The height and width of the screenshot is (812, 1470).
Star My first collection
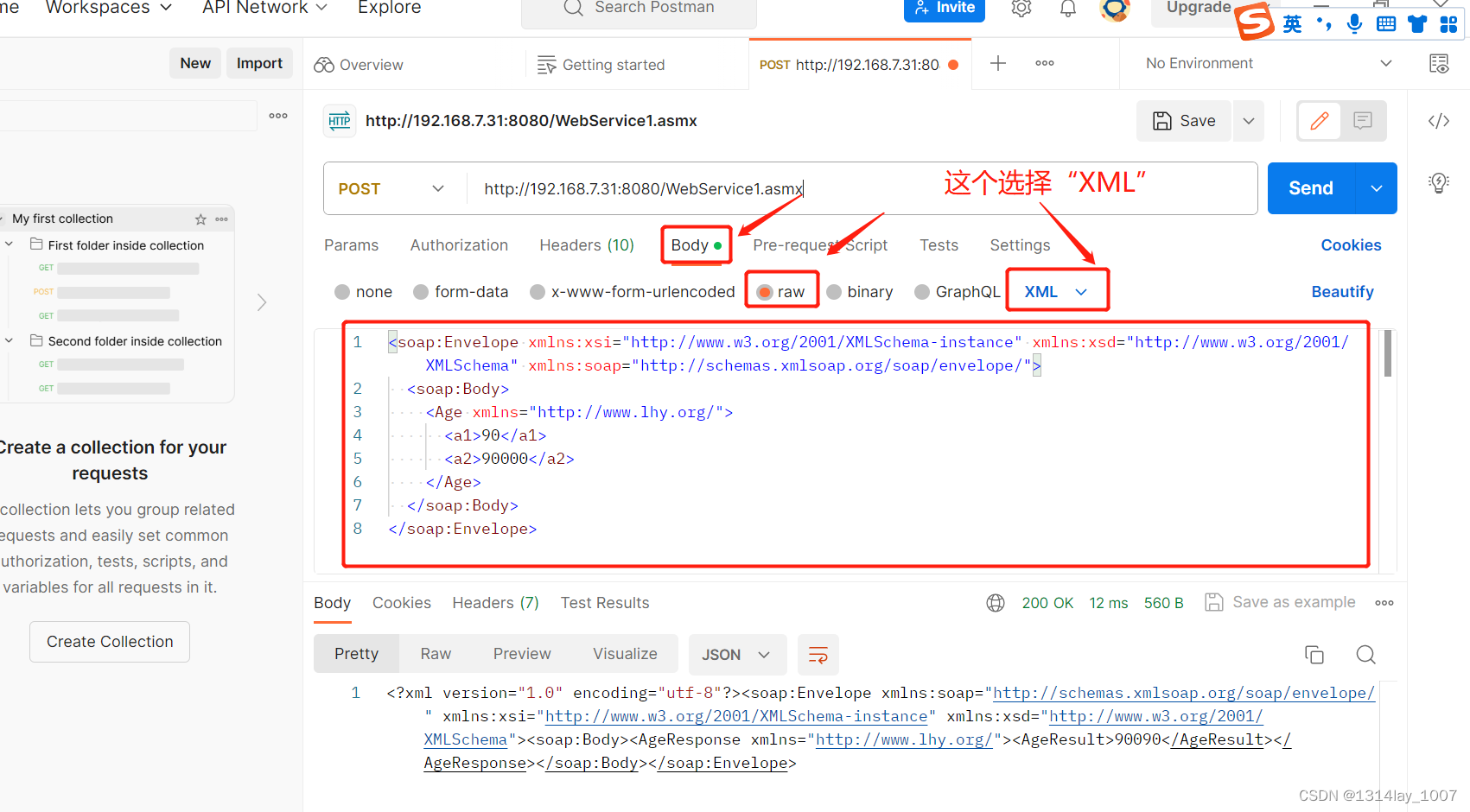pyautogui.click(x=200, y=219)
